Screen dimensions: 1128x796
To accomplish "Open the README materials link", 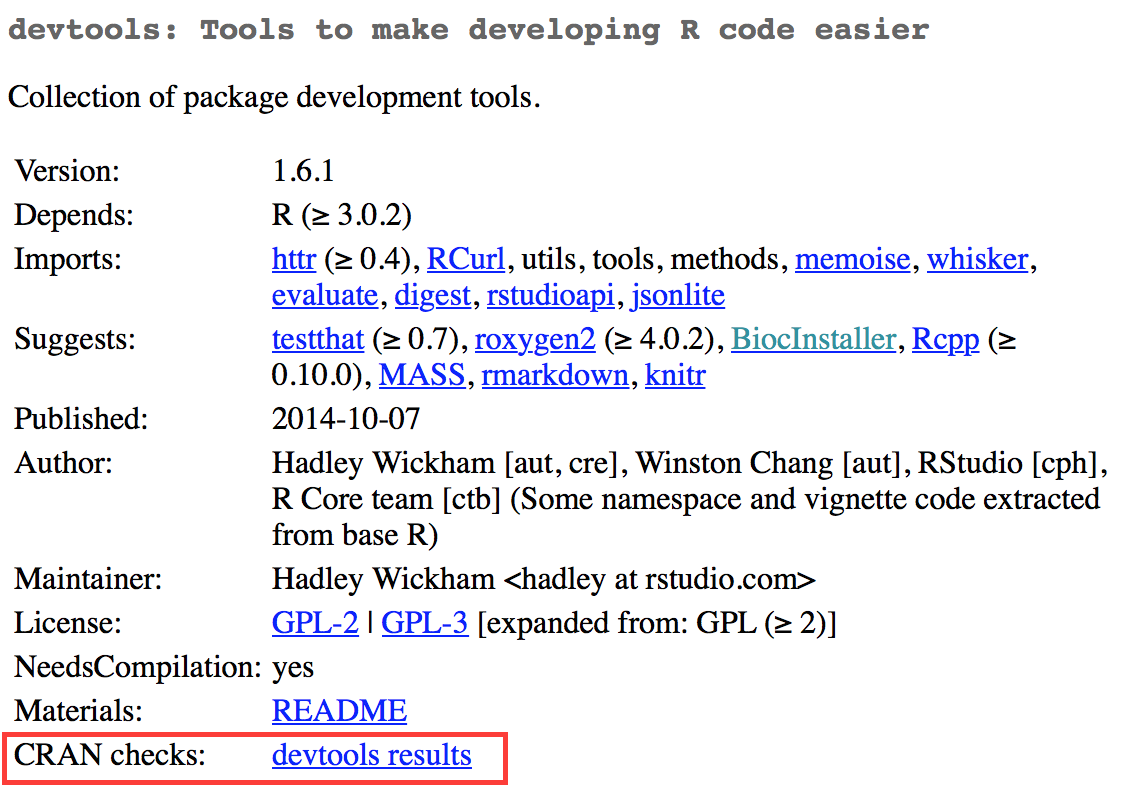I will pyautogui.click(x=340, y=711).
